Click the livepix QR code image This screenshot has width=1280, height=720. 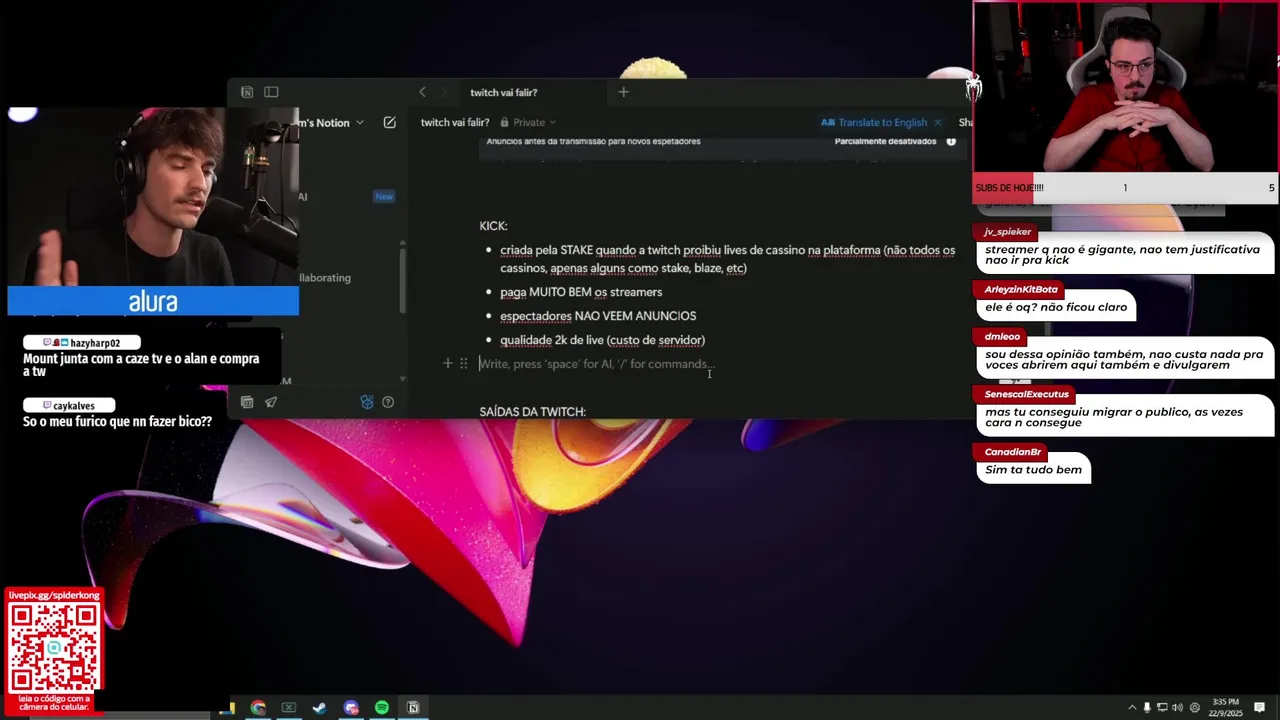coord(55,647)
